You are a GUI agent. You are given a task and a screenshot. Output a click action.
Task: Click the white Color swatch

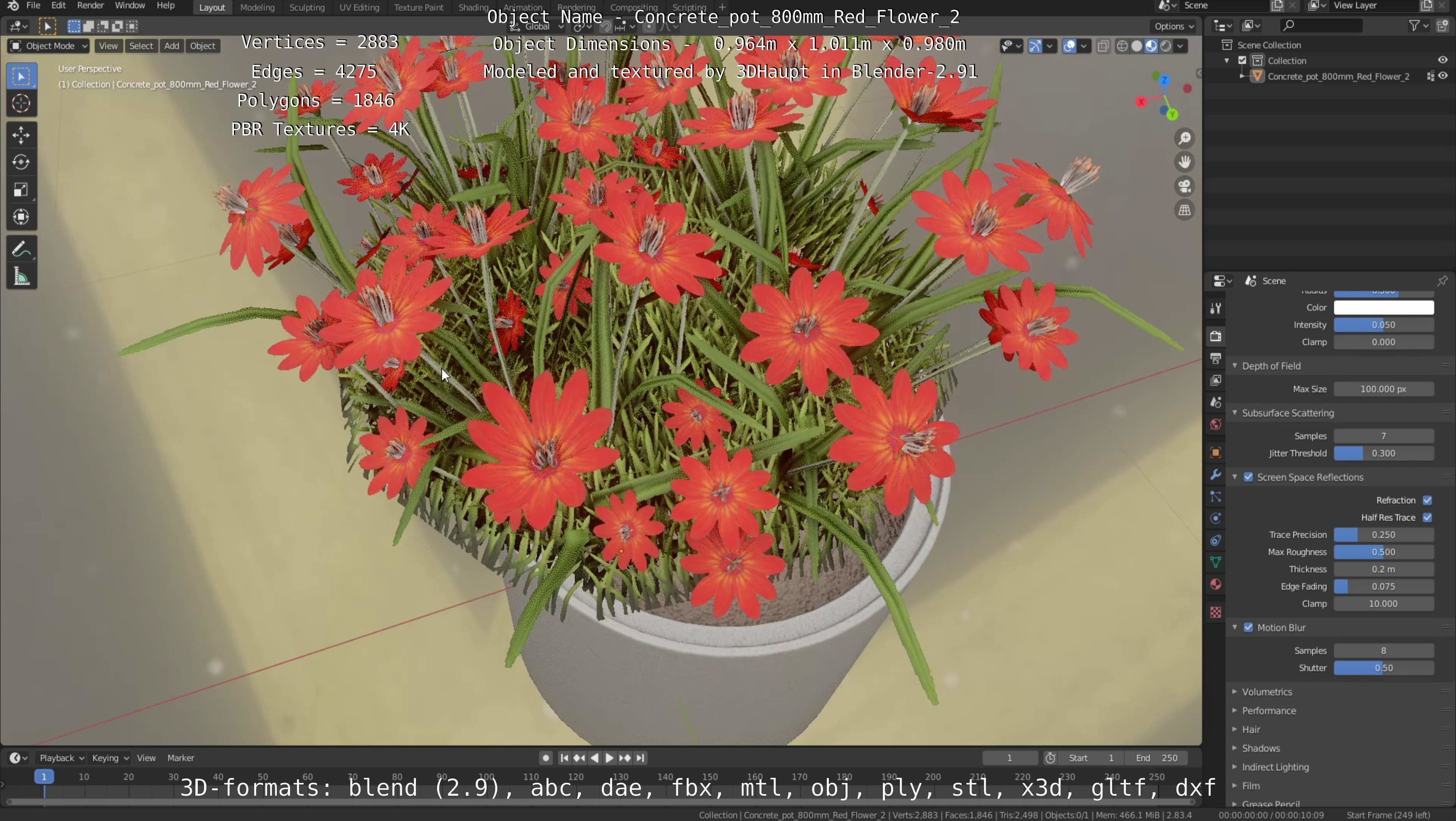[1384, 308]
